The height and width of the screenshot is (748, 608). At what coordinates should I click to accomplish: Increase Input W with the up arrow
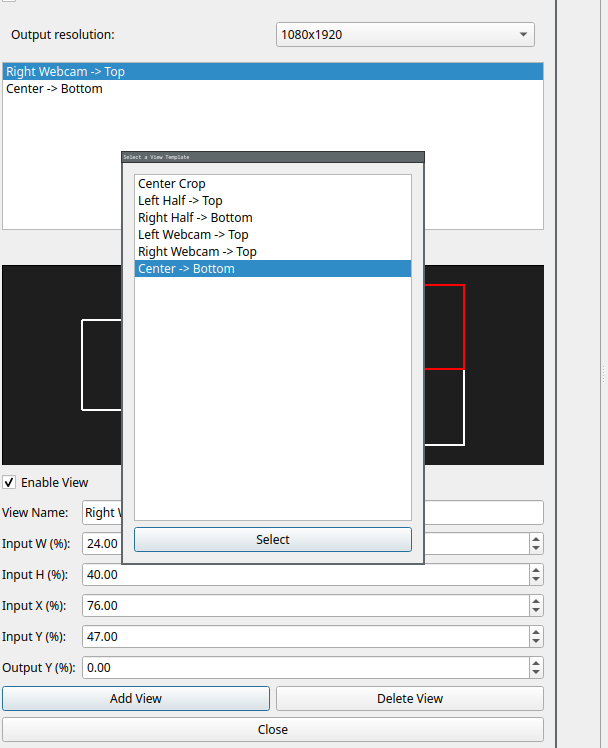[536, 539]
